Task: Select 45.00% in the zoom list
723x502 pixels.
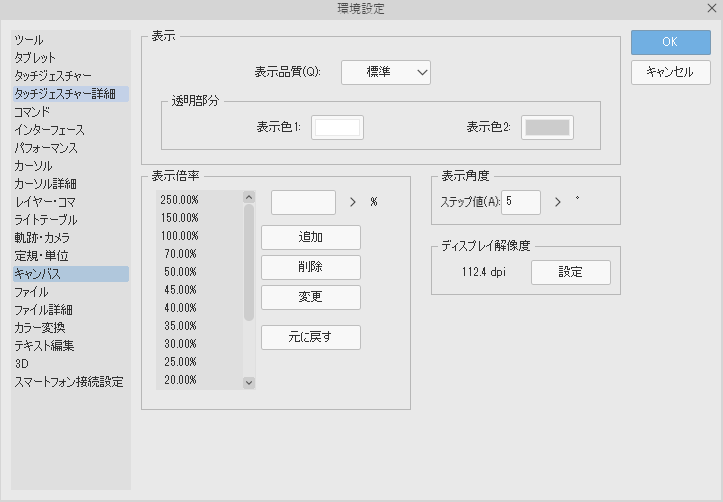Action: [x=199, y=290]
